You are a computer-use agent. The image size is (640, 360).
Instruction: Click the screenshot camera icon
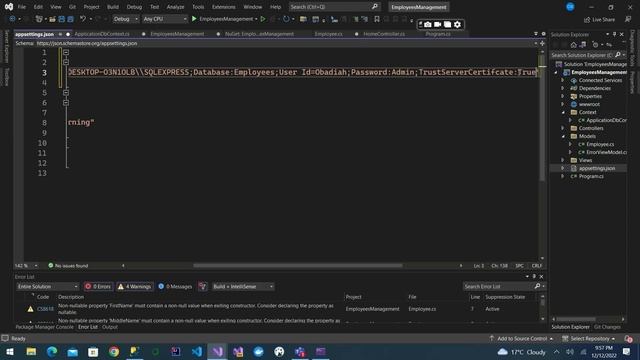(x=427, y=24)
